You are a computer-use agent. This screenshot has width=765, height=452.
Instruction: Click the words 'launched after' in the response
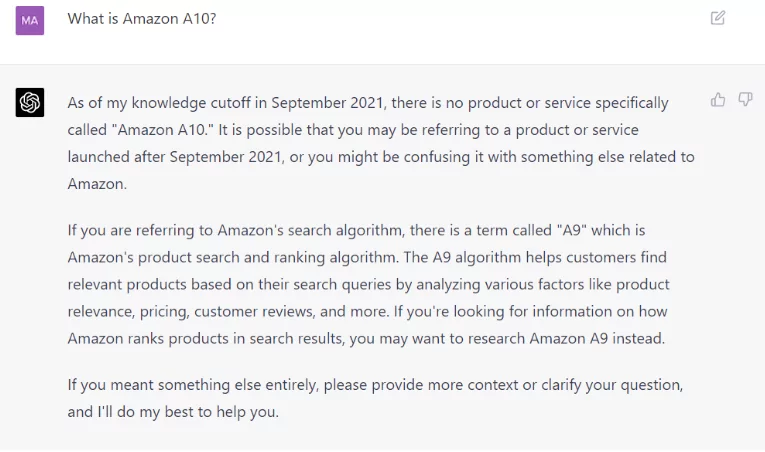coord(116,157)
